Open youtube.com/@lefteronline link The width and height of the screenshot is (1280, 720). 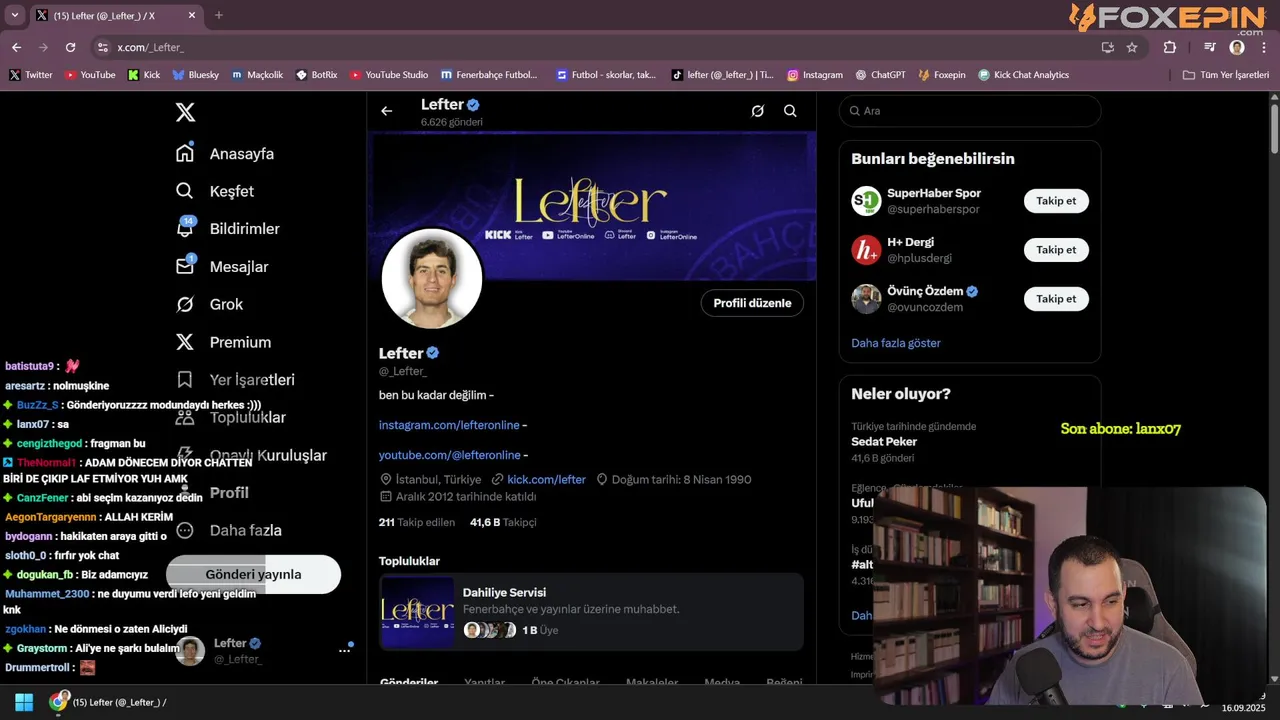(449, 455)
